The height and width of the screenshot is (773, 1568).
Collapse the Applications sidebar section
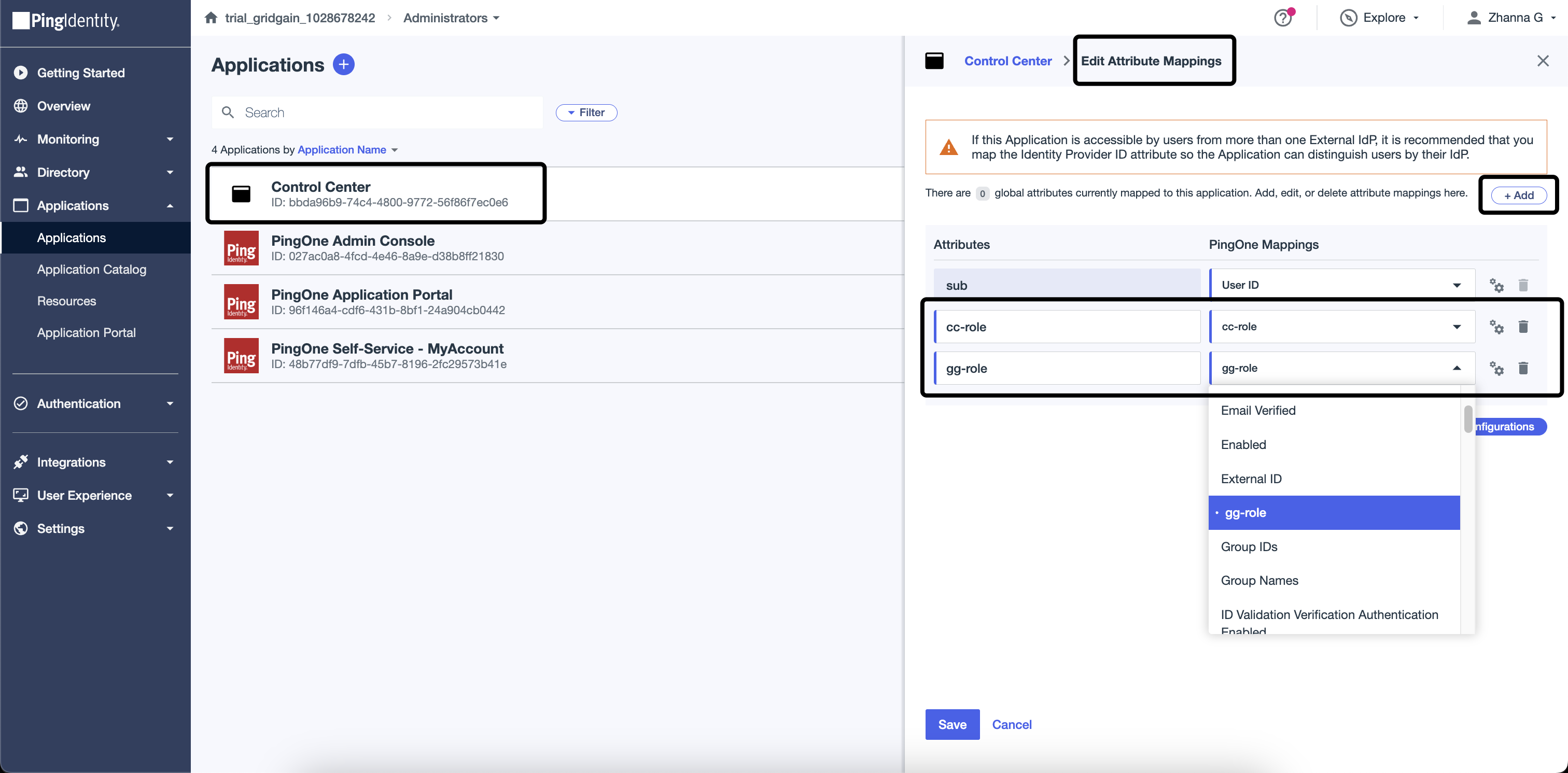coord(95,206)
